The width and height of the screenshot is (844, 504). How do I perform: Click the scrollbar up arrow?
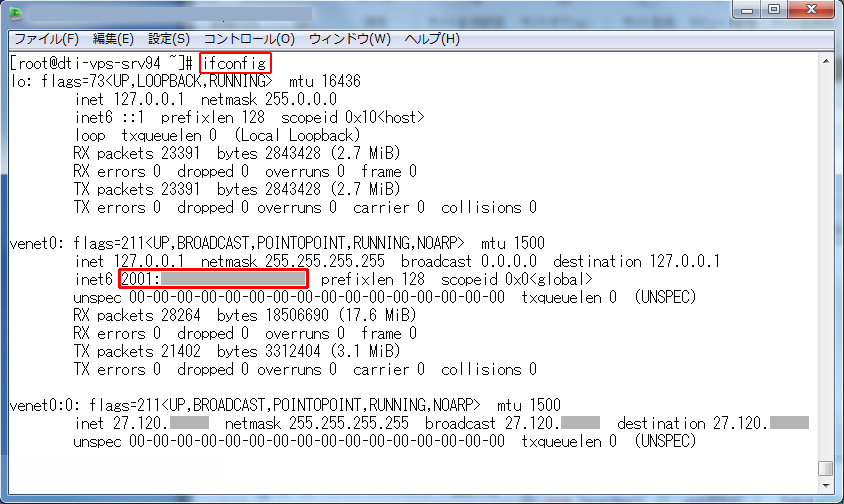click(x=825, y=61)
